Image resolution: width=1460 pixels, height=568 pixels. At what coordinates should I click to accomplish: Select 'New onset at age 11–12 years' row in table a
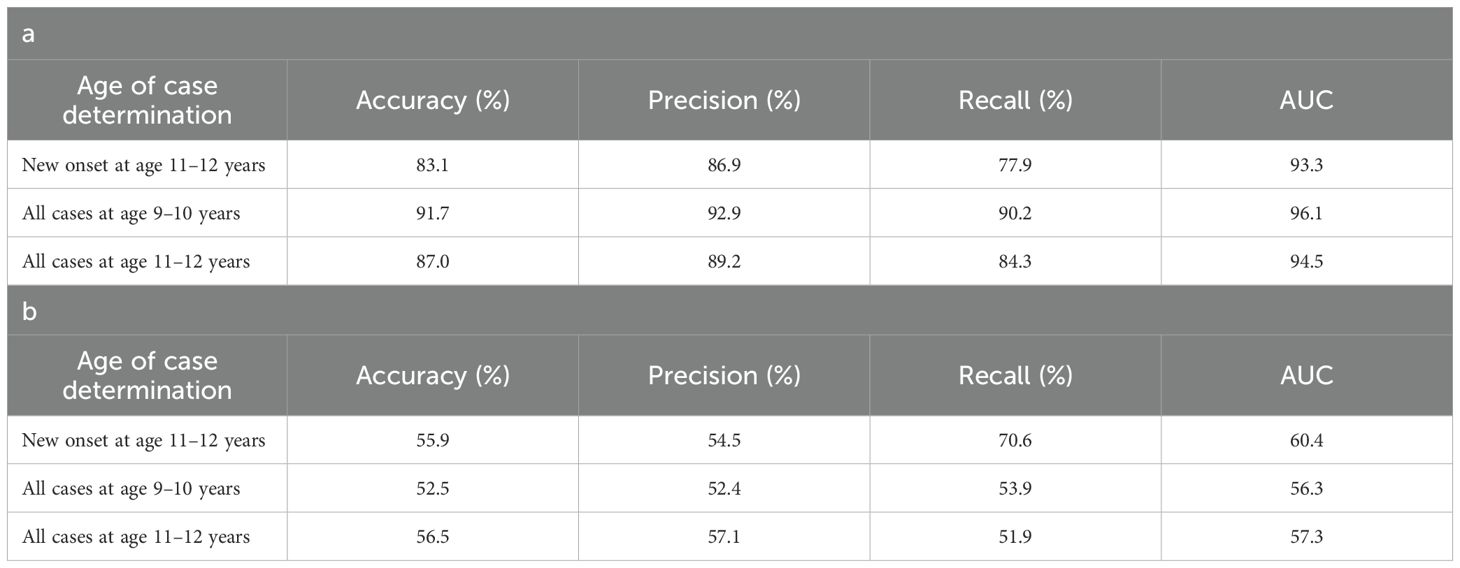(x=144, y=165)
